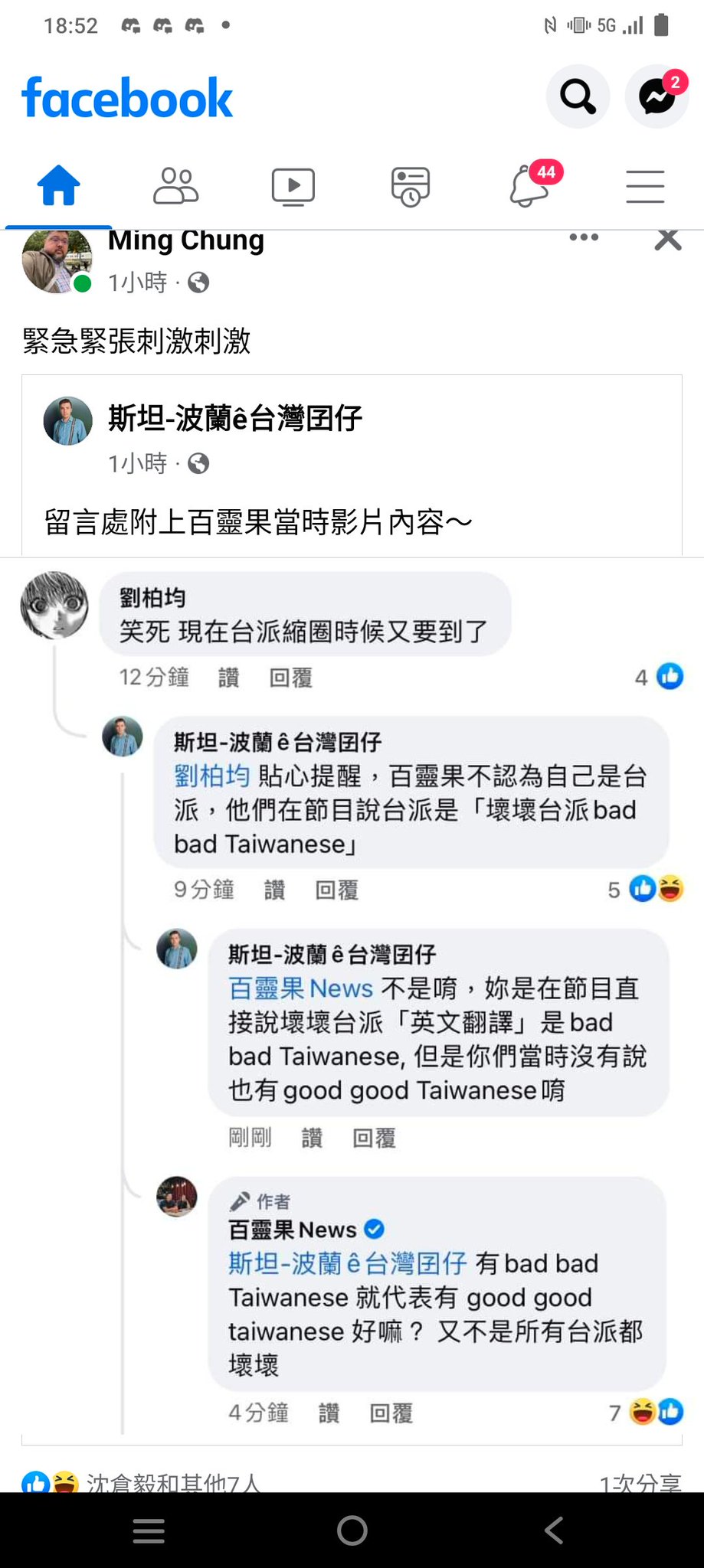Open hamburger menu tab
The width and height of the screenshot is (704, 1568).
(x=645, y=186)
